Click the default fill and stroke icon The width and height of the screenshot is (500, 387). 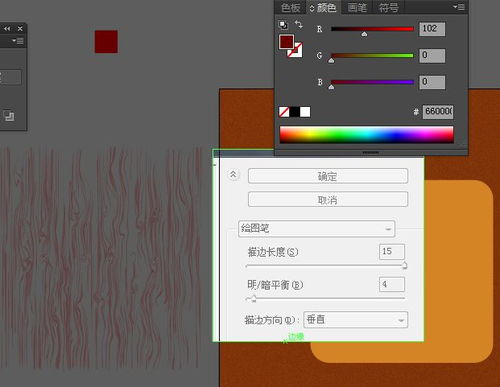point(283,25)
